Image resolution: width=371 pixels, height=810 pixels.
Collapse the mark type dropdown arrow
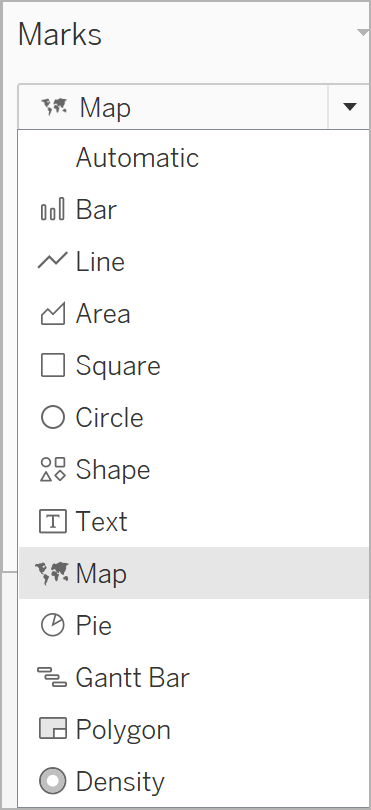pos(350,107)
